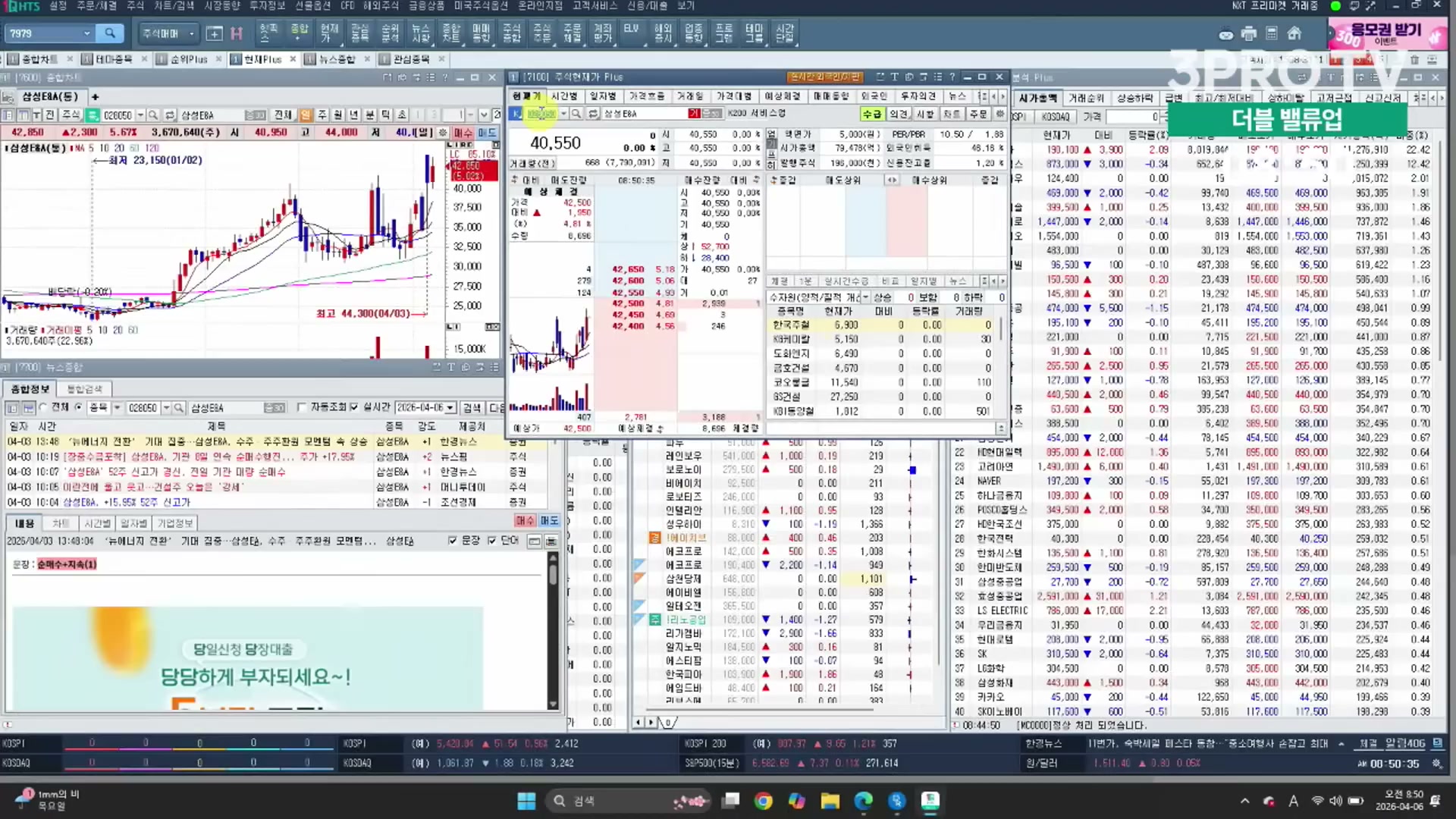Viewport: 1456px width, 819px height.
Task: Expand stock code dropdown in 주식현재가 Plus window
Action: coord(563,114)
